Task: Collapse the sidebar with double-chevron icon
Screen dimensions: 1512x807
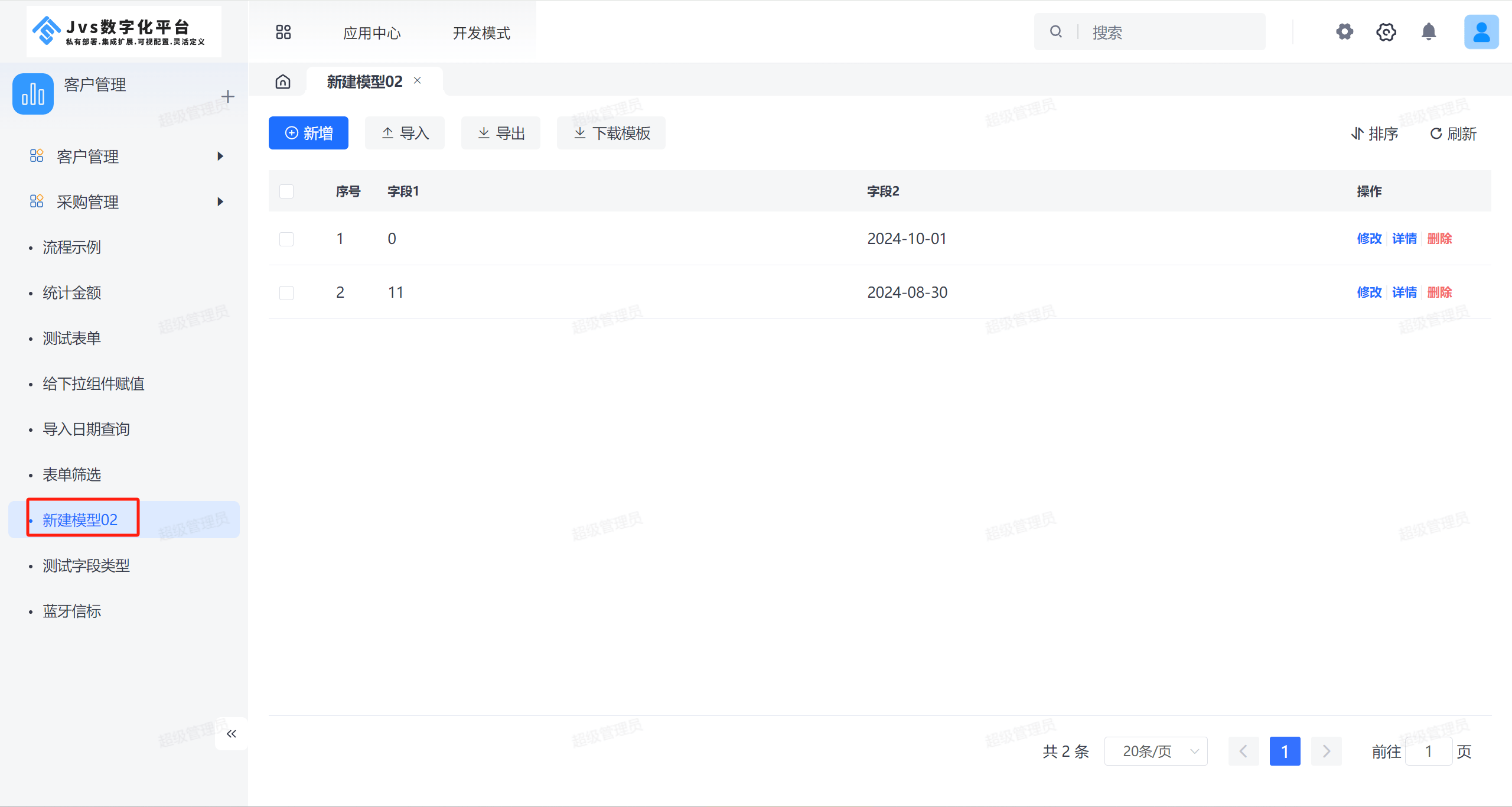Action: coord(231,734)
